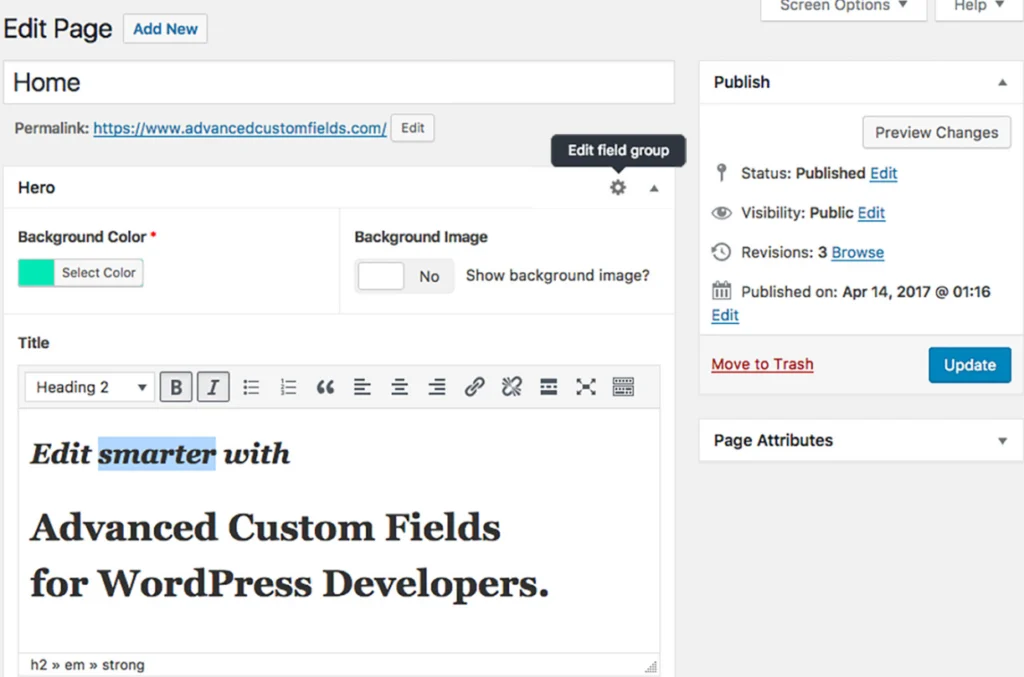
Task: Open the Screen Options tab
Action: (x=843, y=7)
